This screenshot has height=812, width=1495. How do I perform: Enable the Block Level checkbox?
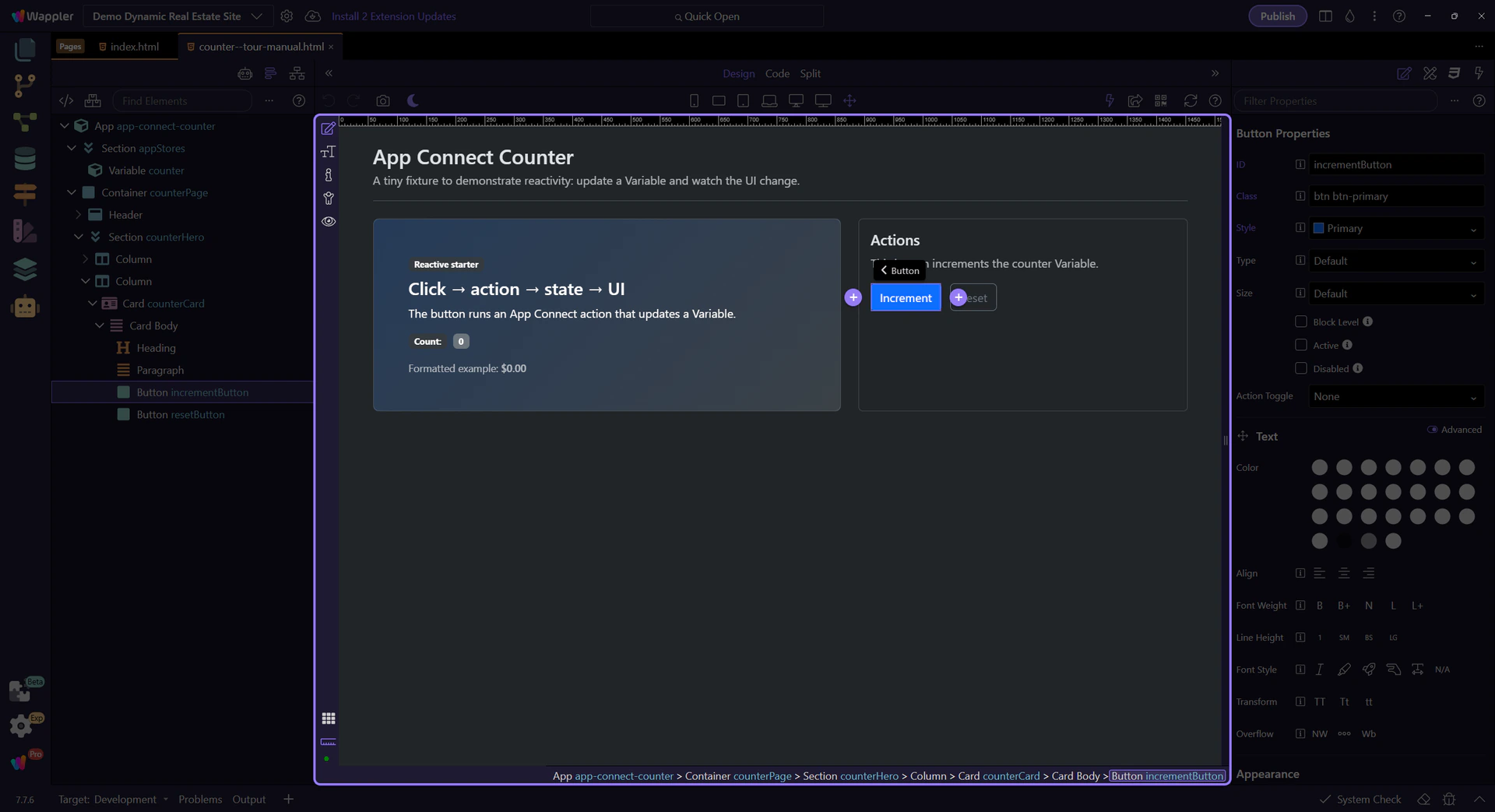(1300, 322)
